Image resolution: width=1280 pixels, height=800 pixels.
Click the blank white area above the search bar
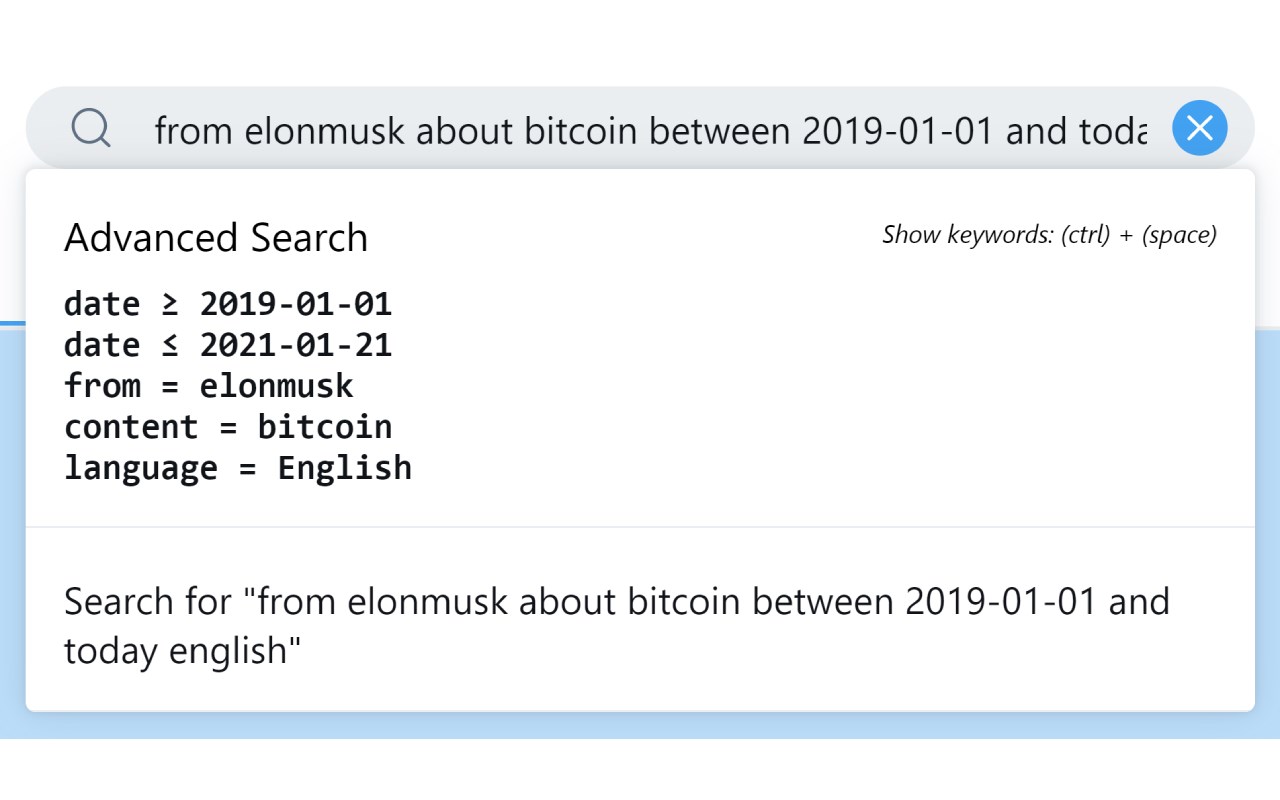[640, 40]
